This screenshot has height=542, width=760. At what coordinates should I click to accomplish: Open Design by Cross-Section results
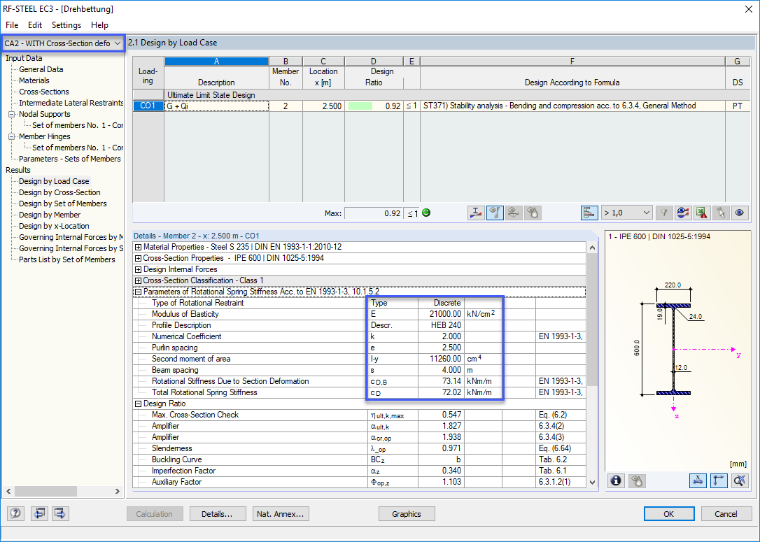(x=59, y=192)
